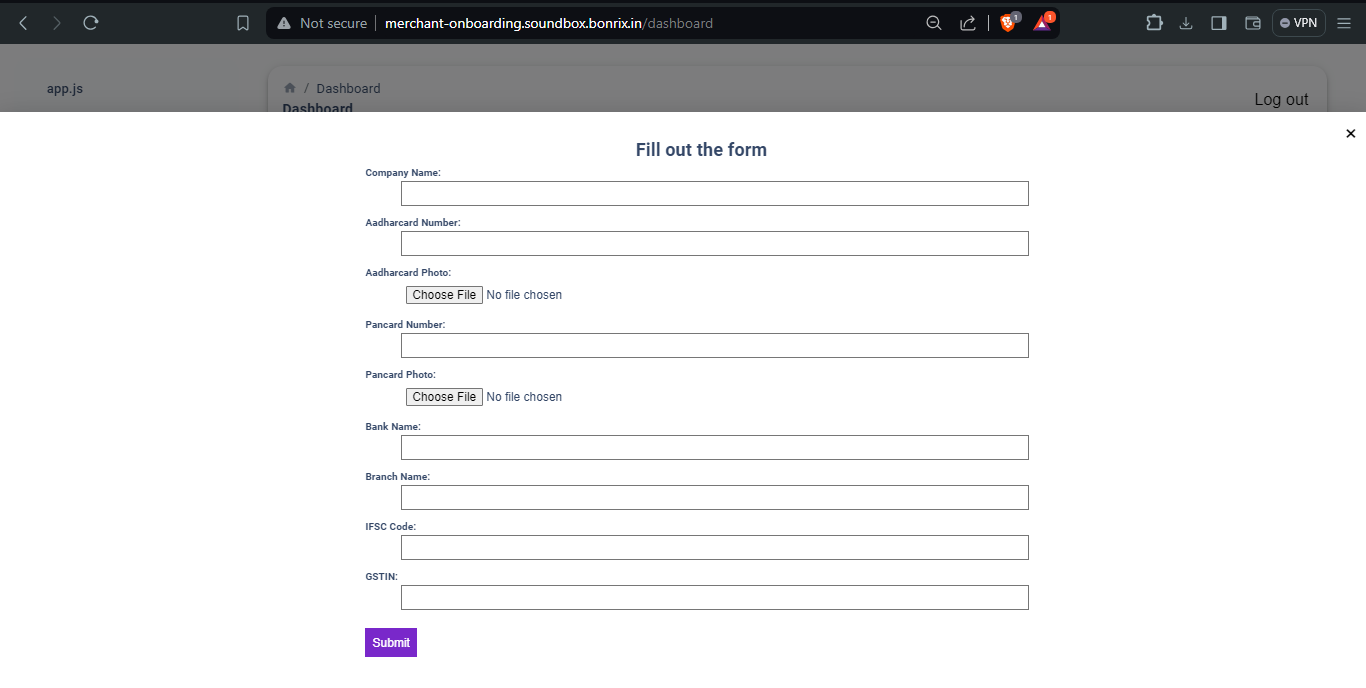The width and height of the screenshot is (1366, 688).
Task: Open the extensions puzzle-piece menu
Action: tap(1154, 22)
